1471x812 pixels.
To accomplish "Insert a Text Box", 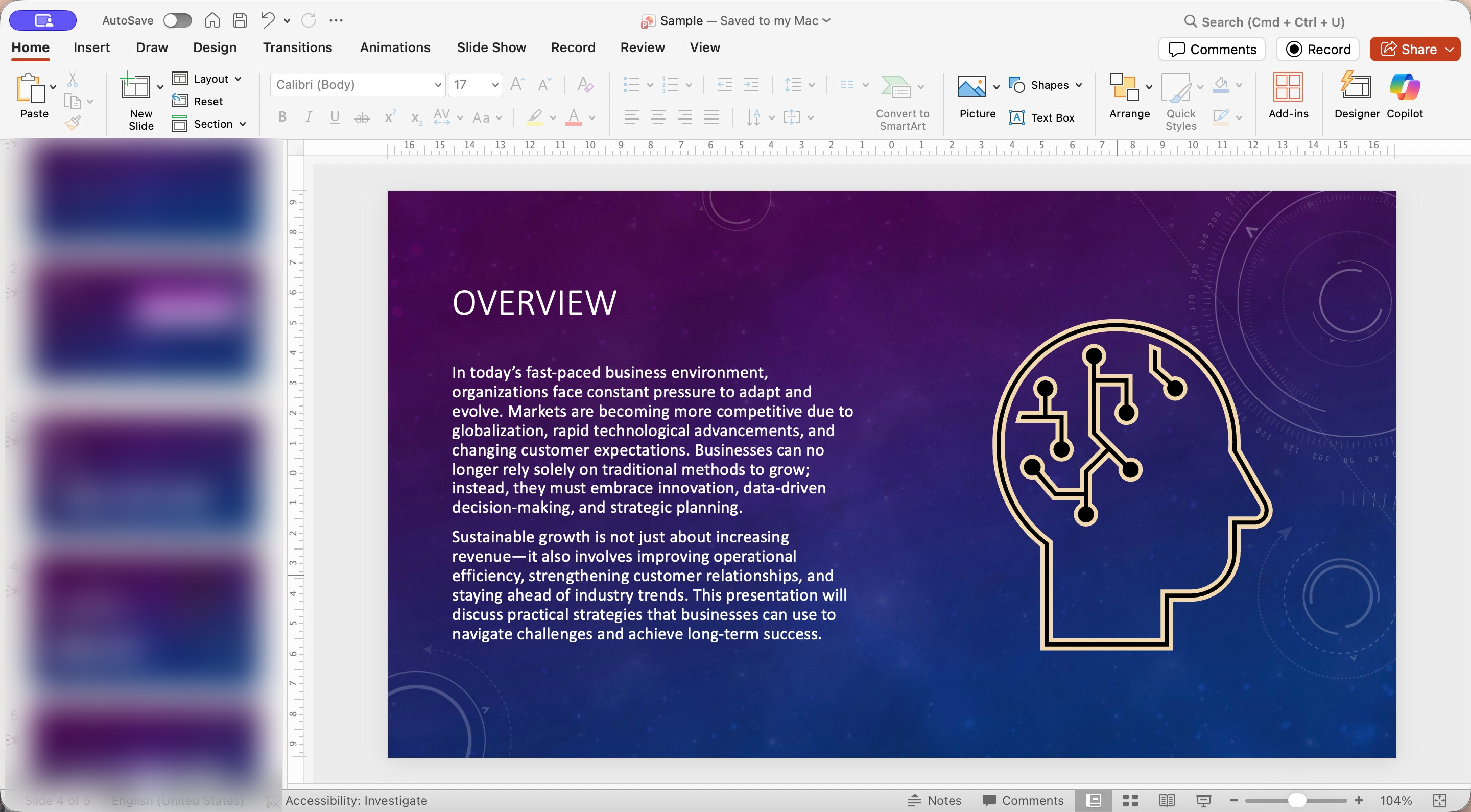I will pos(1041,117).
